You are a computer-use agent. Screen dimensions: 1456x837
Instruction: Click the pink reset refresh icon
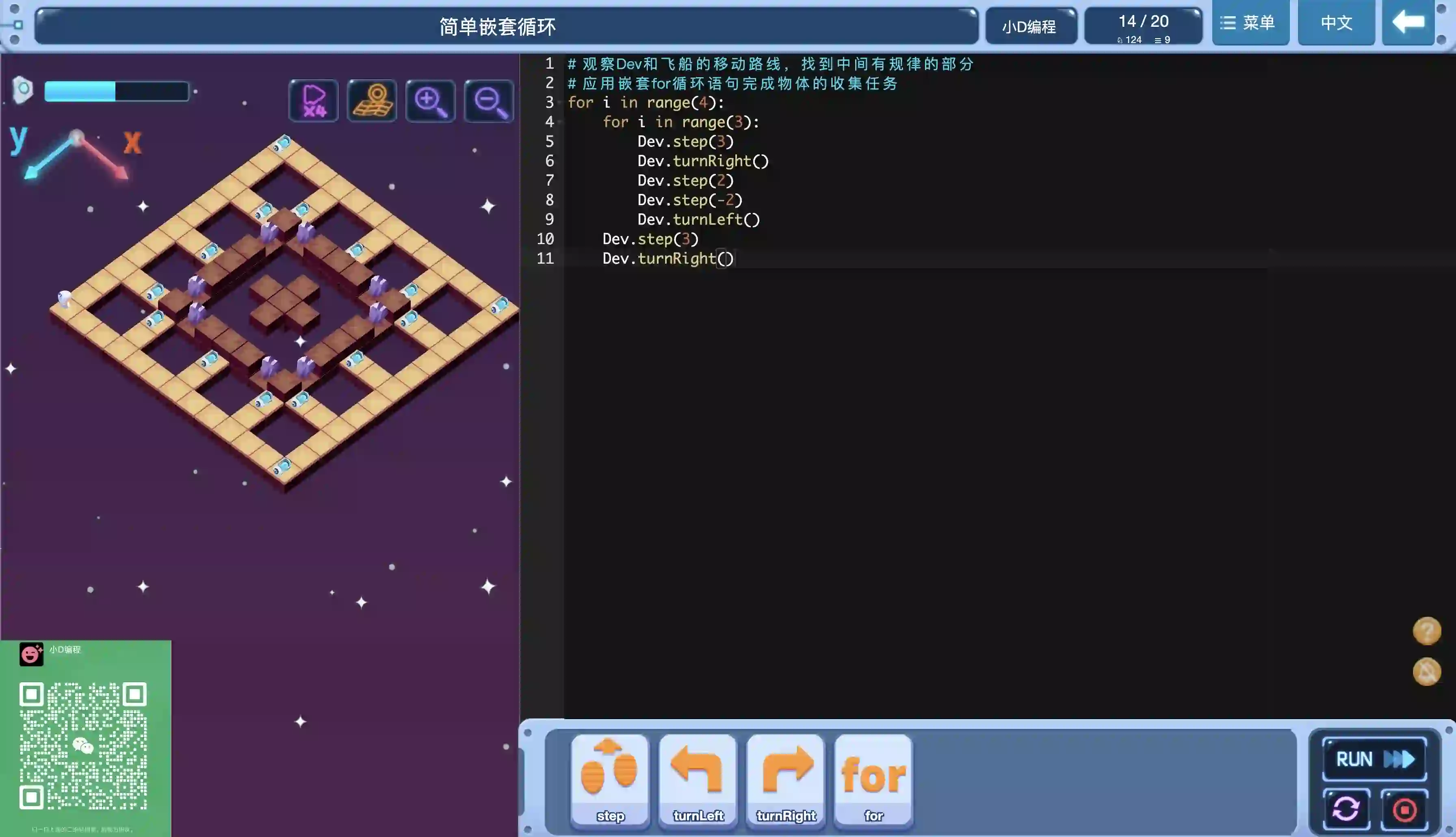point(1345,809)
